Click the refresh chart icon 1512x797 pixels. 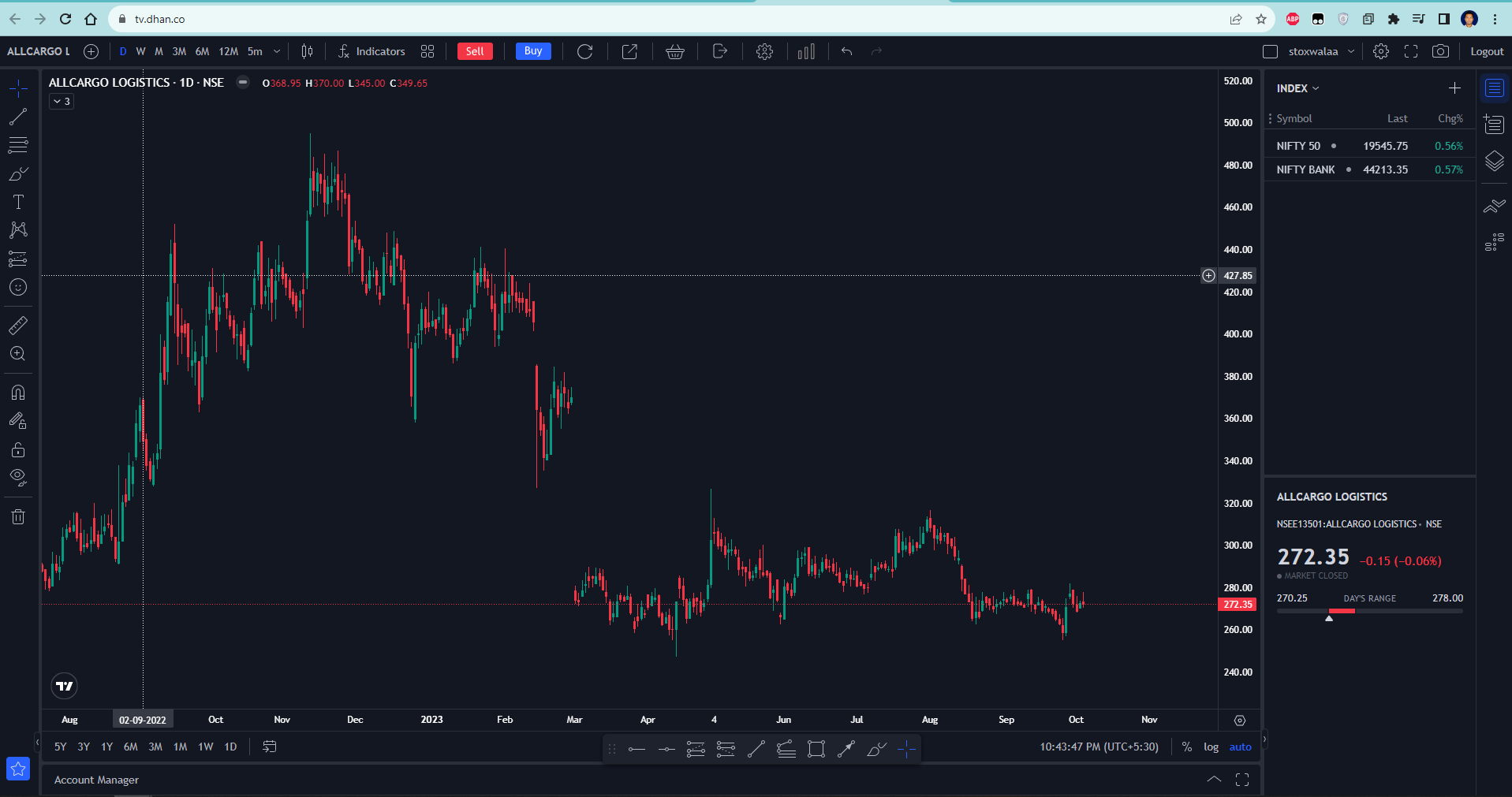[x=584, y=51]
